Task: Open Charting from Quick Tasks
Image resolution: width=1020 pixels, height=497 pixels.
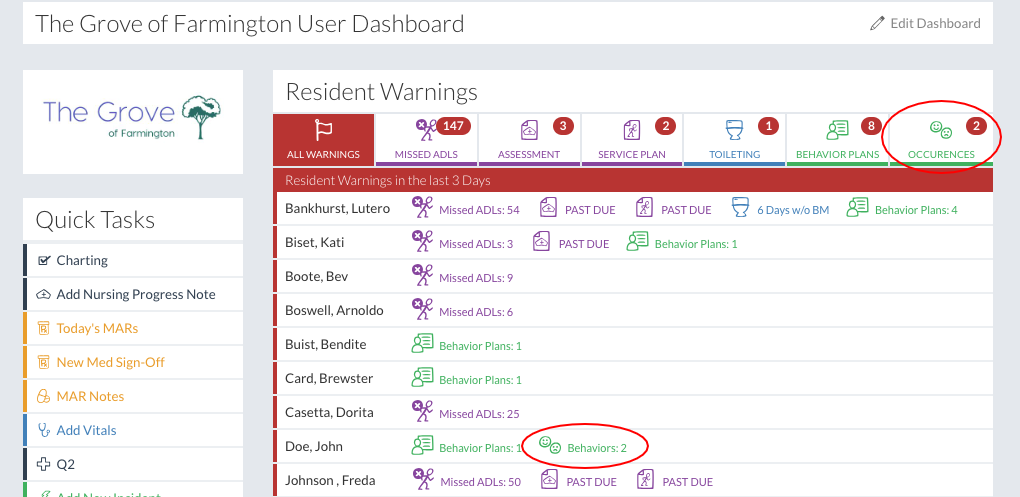Action: coord(82,260)
